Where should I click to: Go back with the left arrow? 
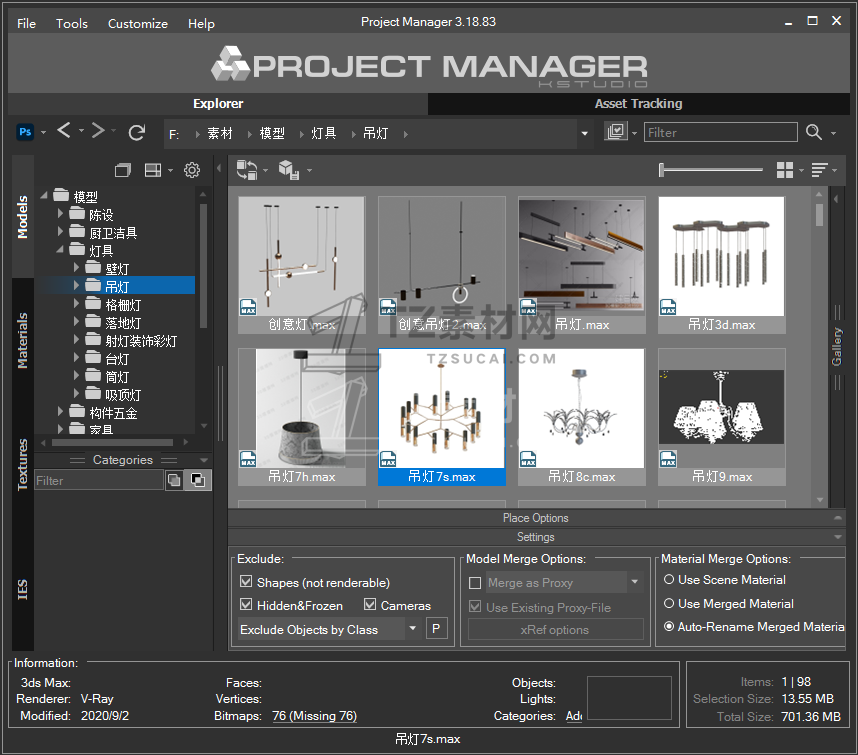[x=64, y=131]
